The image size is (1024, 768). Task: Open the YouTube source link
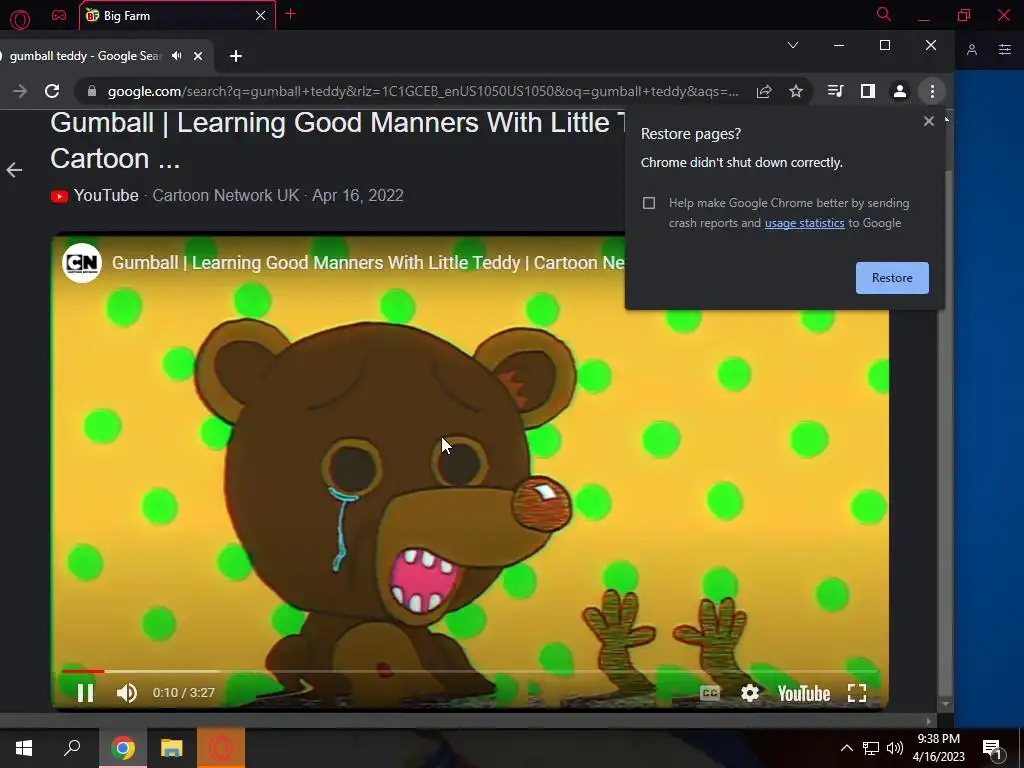95,195
